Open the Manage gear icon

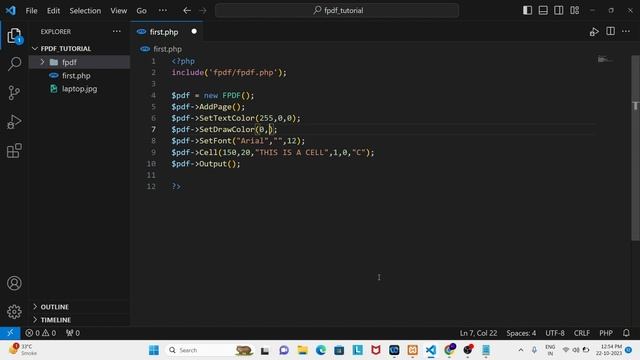click(x=14, y=312)
